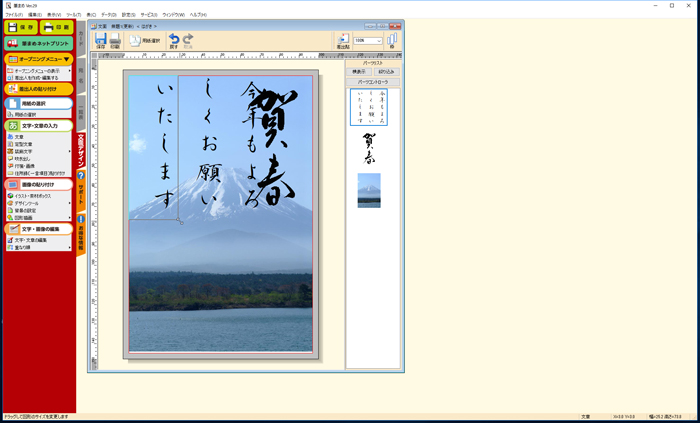
Task: Open the ファイル menu
Action: point(13,15)
